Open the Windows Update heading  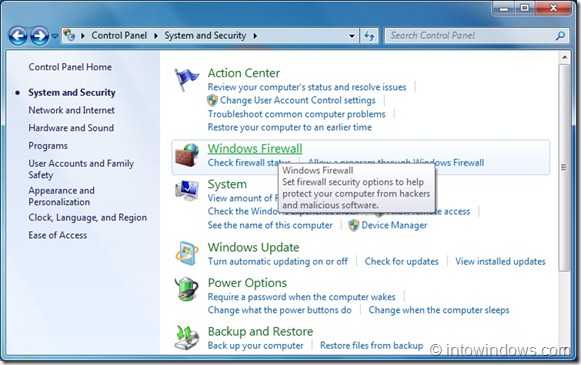(x=253, y=247)
